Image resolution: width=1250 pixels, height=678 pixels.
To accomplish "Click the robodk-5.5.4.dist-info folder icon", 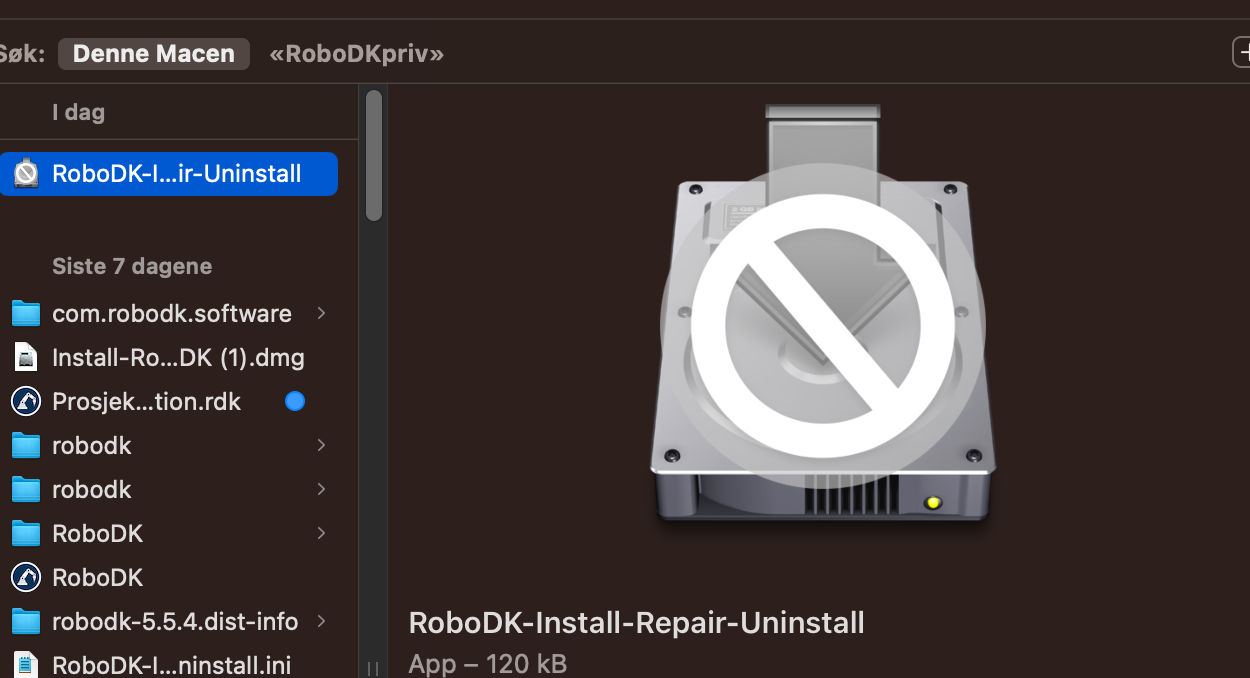I will point(26,622).
